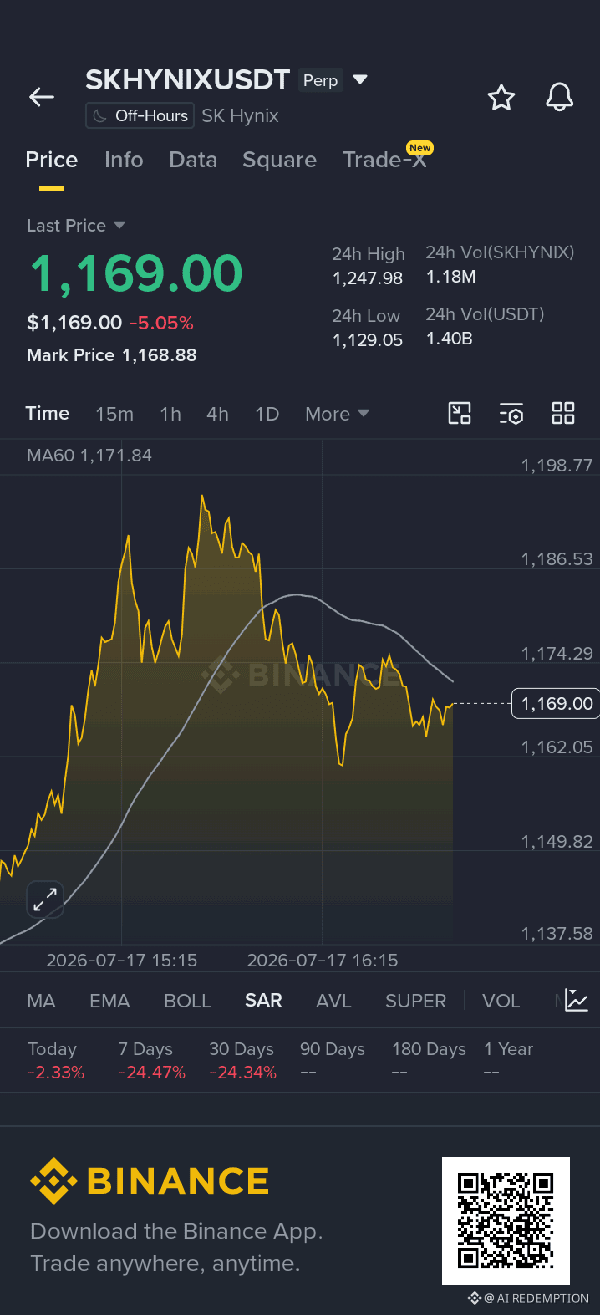
Task: Click the Binance logo in footer
Action: [150, 1182]
